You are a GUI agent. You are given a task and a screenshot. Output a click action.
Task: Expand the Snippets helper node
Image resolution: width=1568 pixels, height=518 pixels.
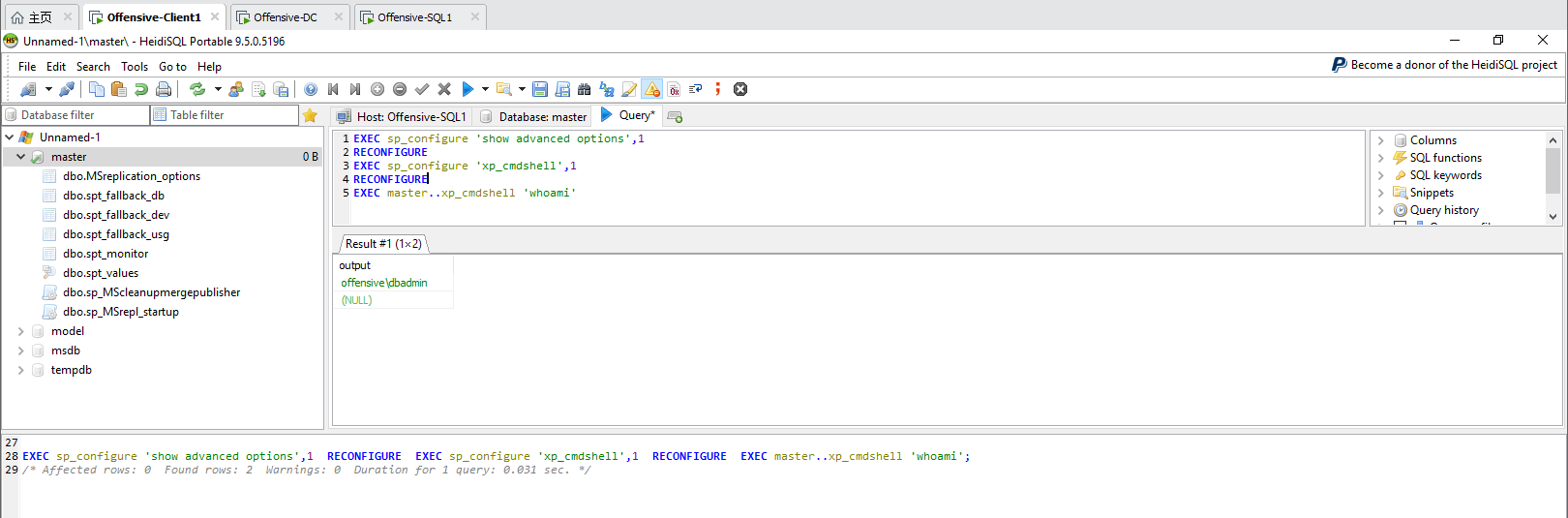(x=1381, y=193)
